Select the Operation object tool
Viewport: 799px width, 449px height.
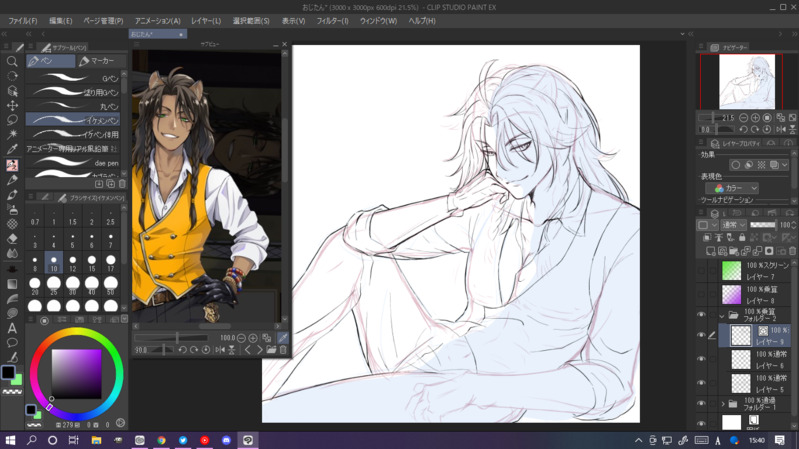pos(12,91)
